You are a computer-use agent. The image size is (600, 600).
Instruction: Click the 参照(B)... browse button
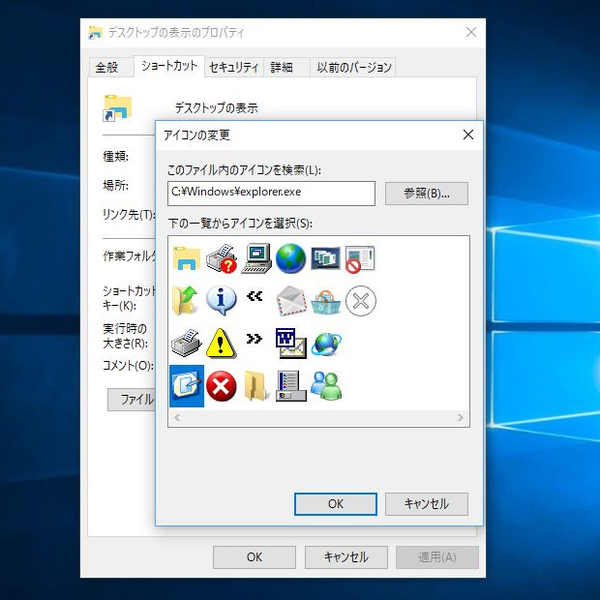(426, 193)
